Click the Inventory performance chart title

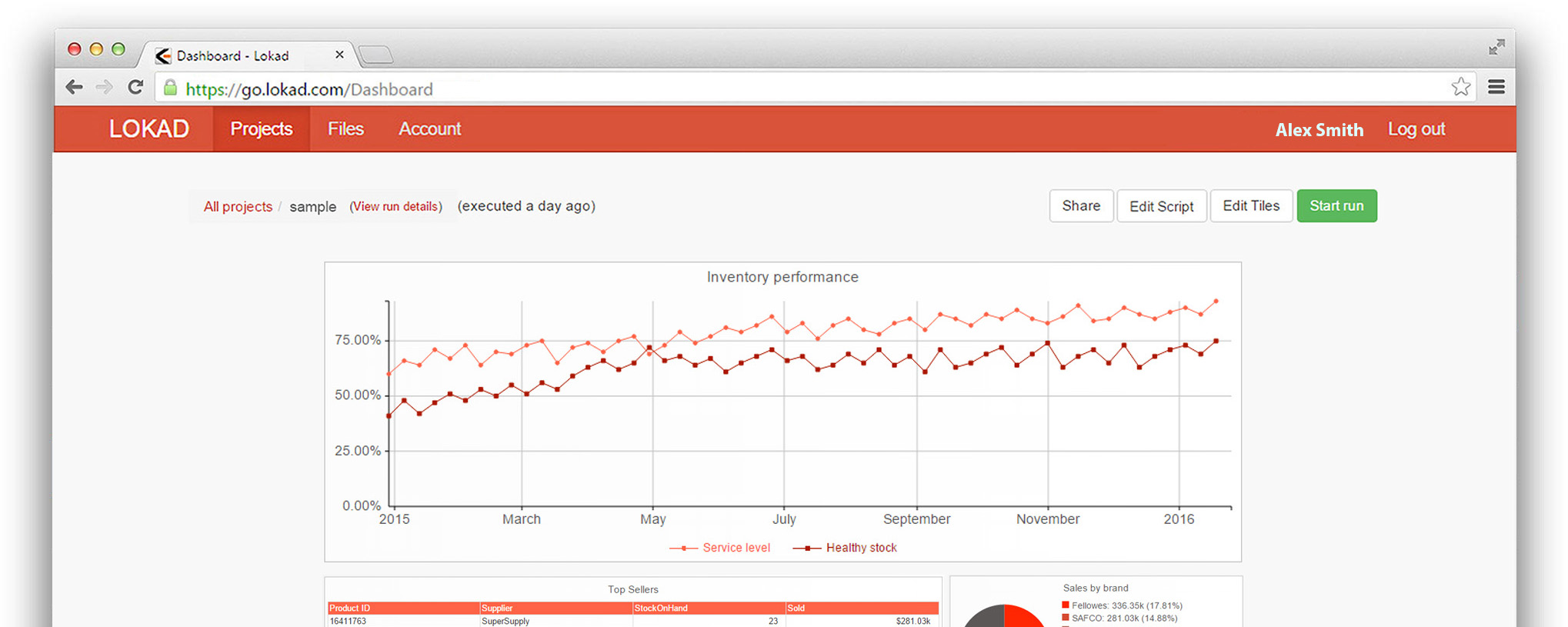[x=782, y=277]
